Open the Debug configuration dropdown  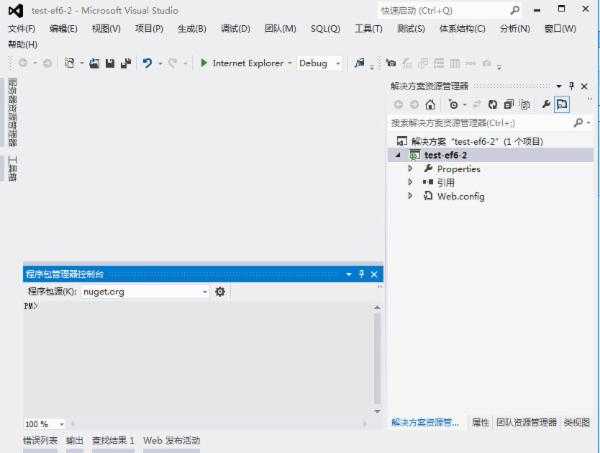338,63
